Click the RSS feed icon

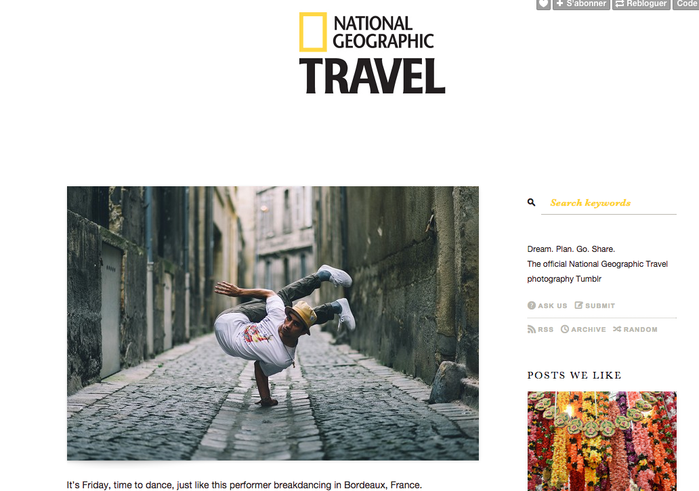531,329
